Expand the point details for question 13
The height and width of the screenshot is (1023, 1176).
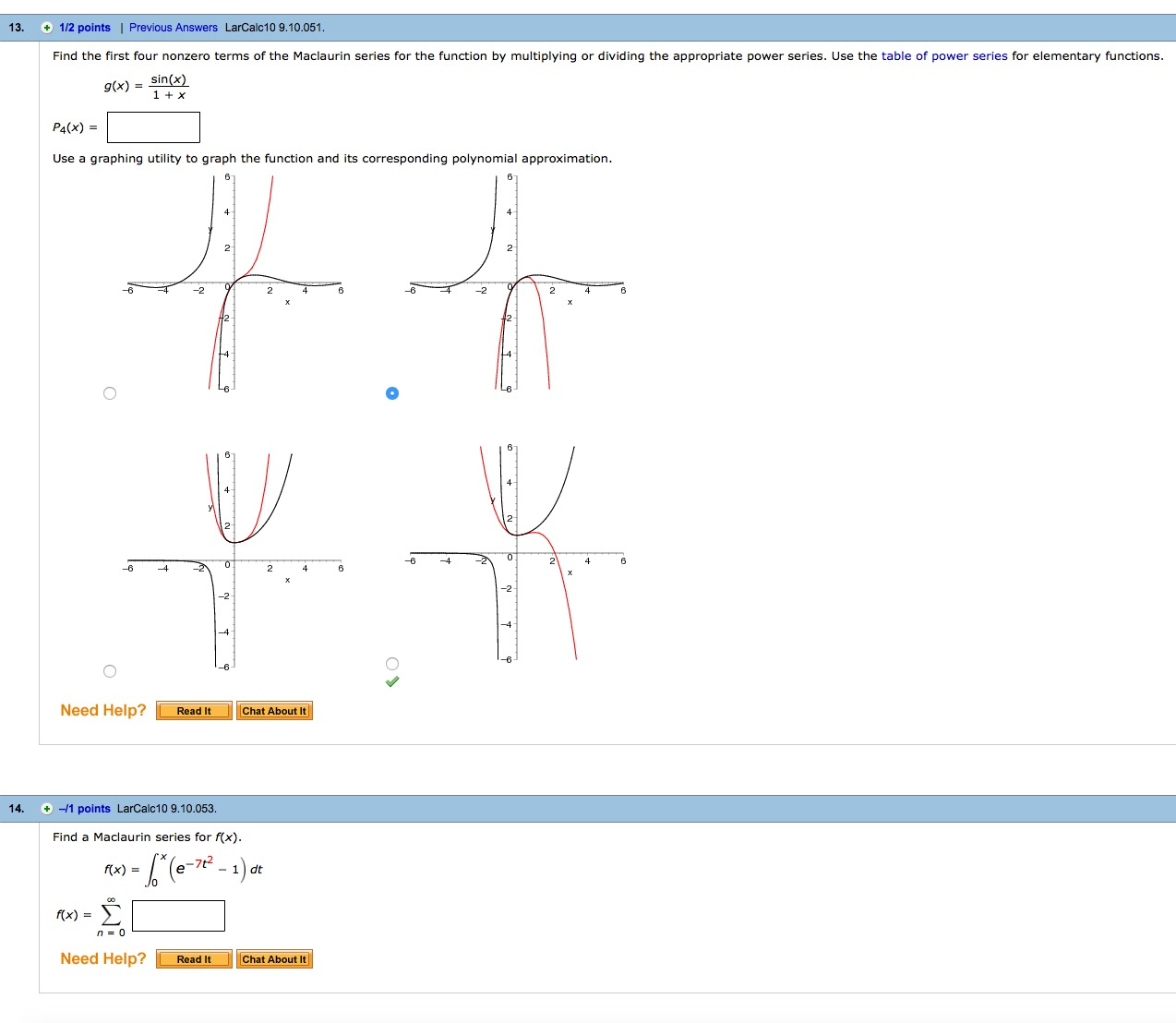(44, 28)
